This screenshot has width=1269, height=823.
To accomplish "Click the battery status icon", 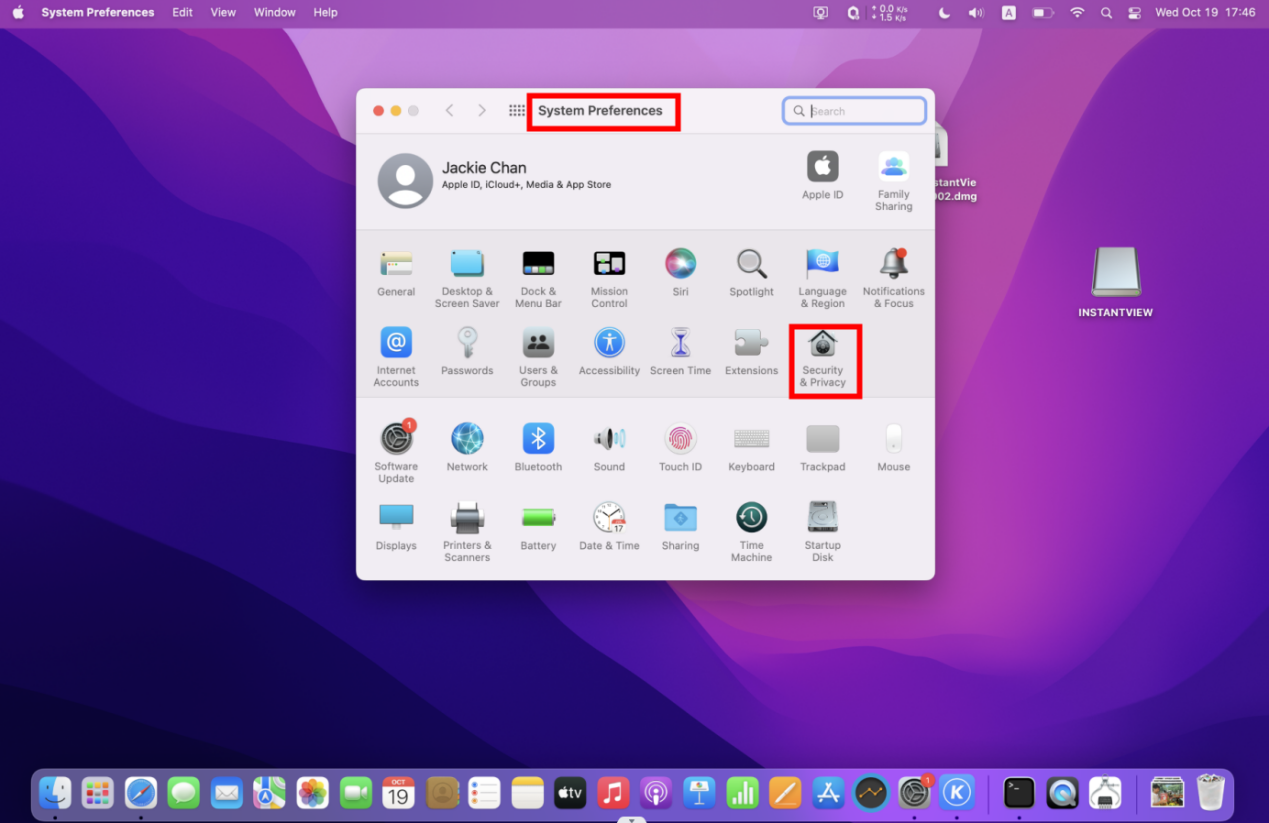I will (x=1043, y=13).
